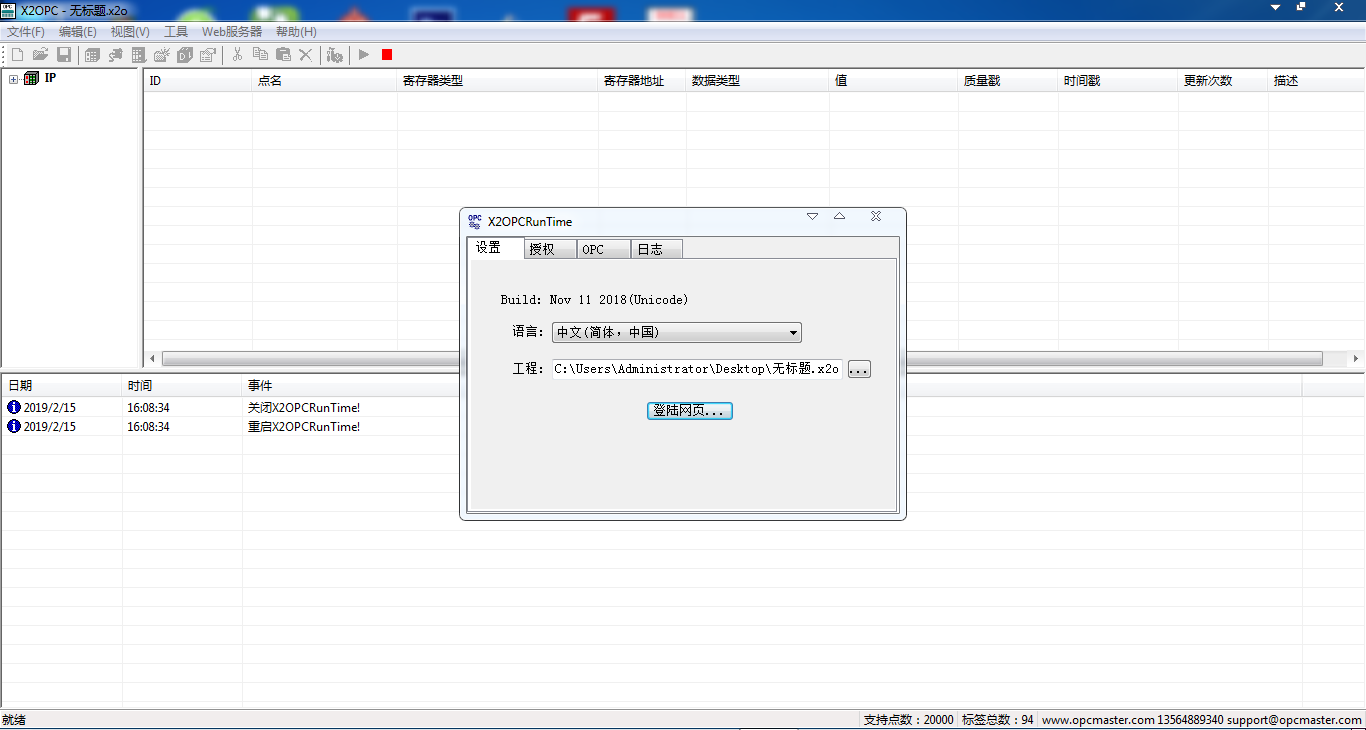Click the 关闭X2OPCRunTime! log entry

pos(304,408)
